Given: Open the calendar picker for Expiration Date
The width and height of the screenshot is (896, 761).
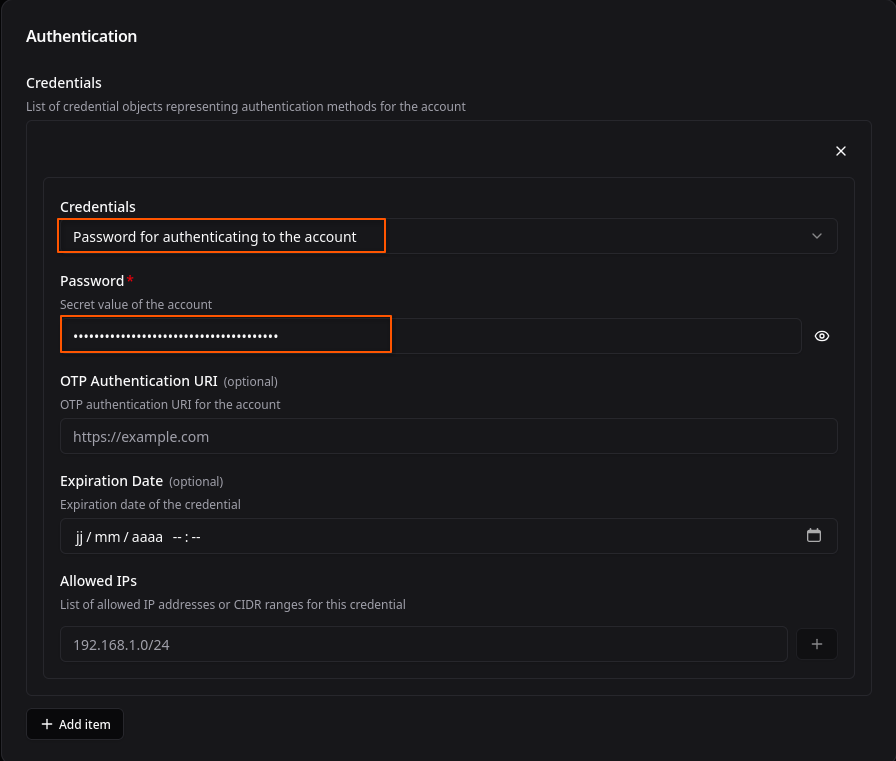Looking at the screenshot, I should pos(814,536).
